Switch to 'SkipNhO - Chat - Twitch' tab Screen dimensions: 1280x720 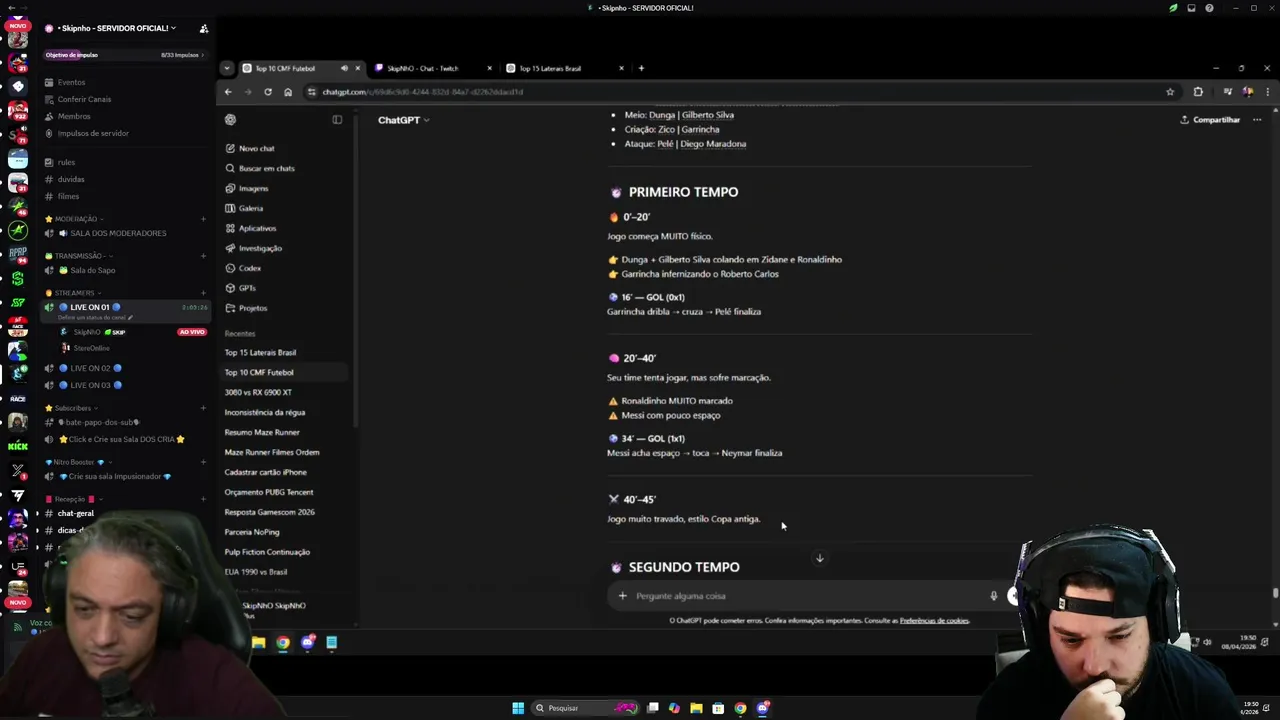point(432,68)
